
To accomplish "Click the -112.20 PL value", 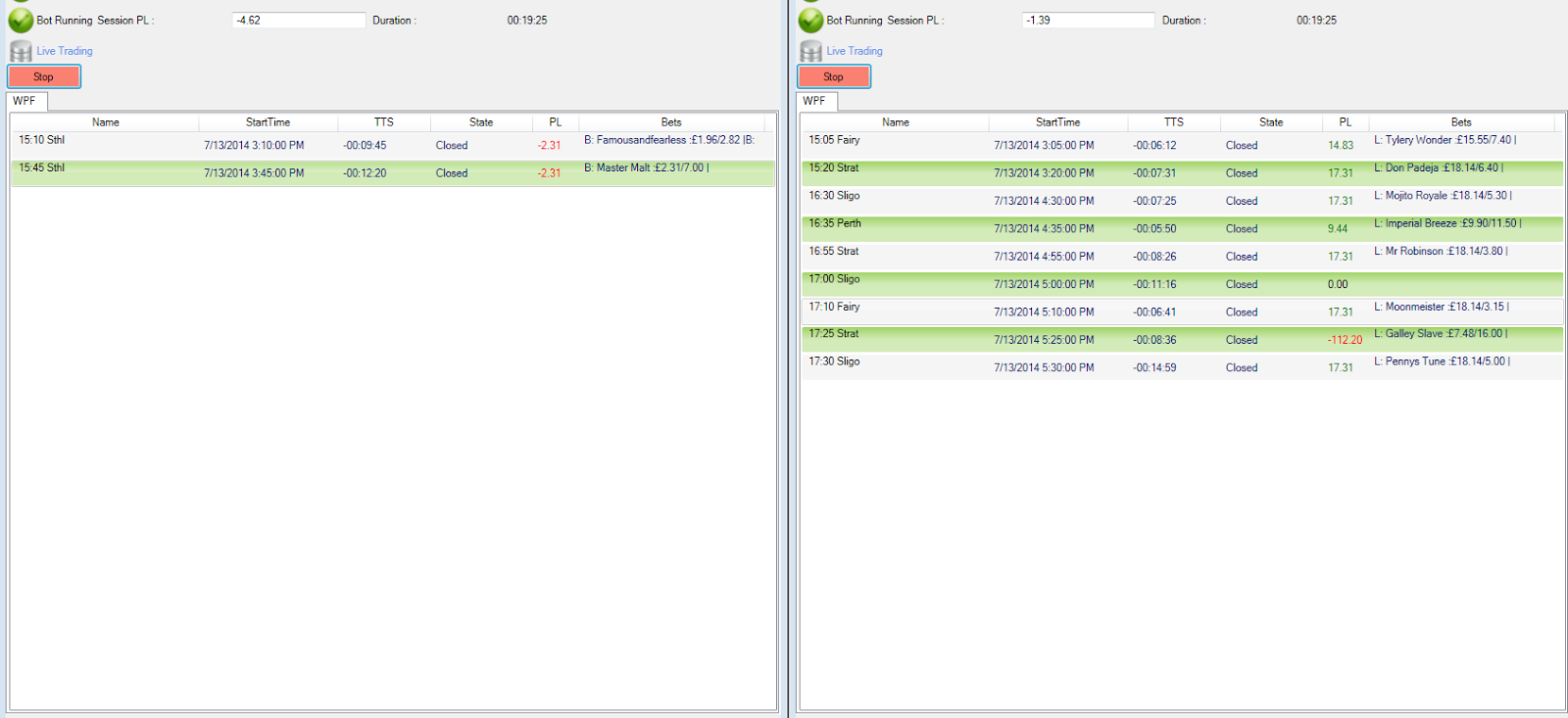I will 1345,340.
